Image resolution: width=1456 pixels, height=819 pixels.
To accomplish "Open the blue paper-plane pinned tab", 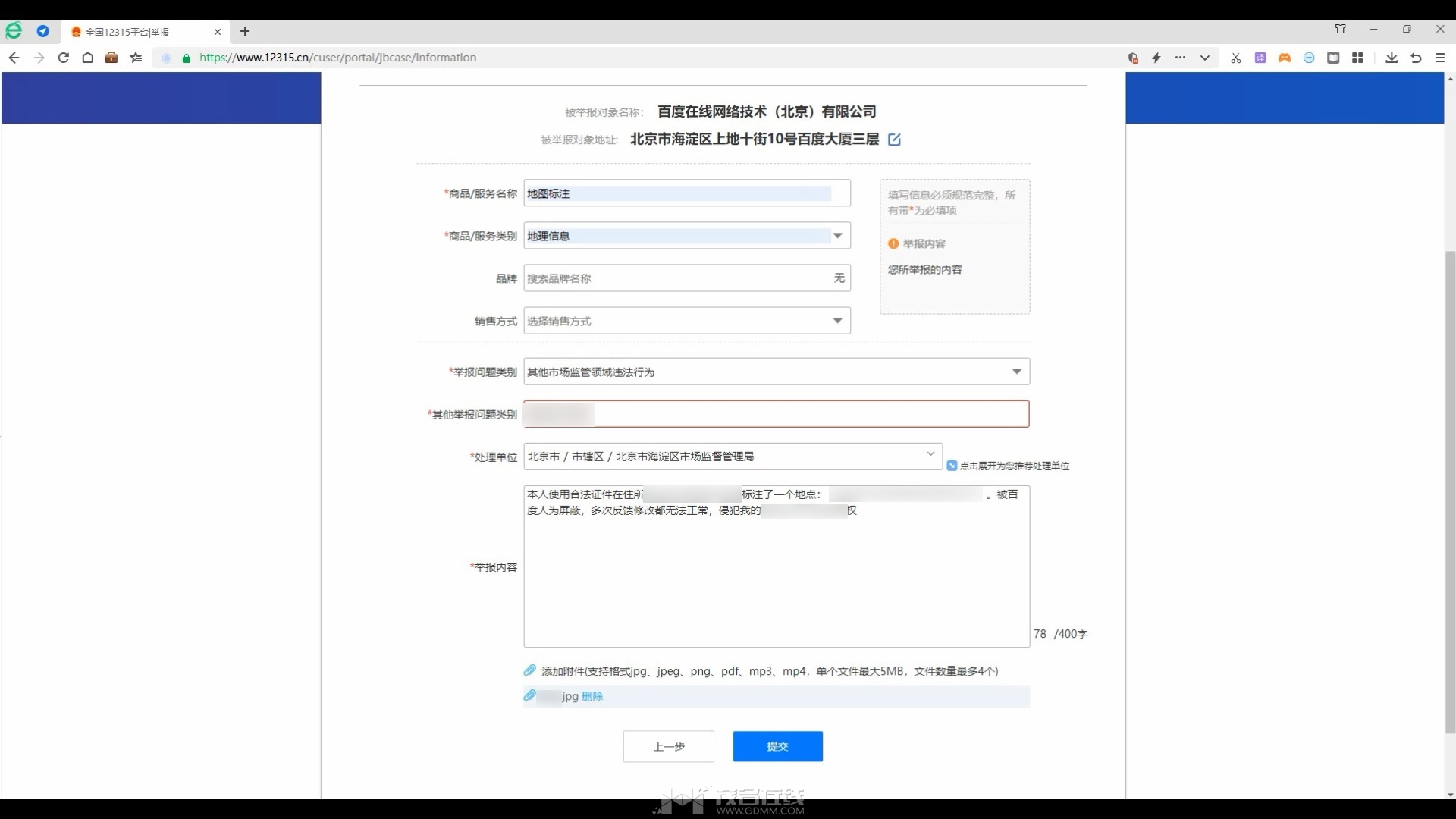I will (43, 31).
